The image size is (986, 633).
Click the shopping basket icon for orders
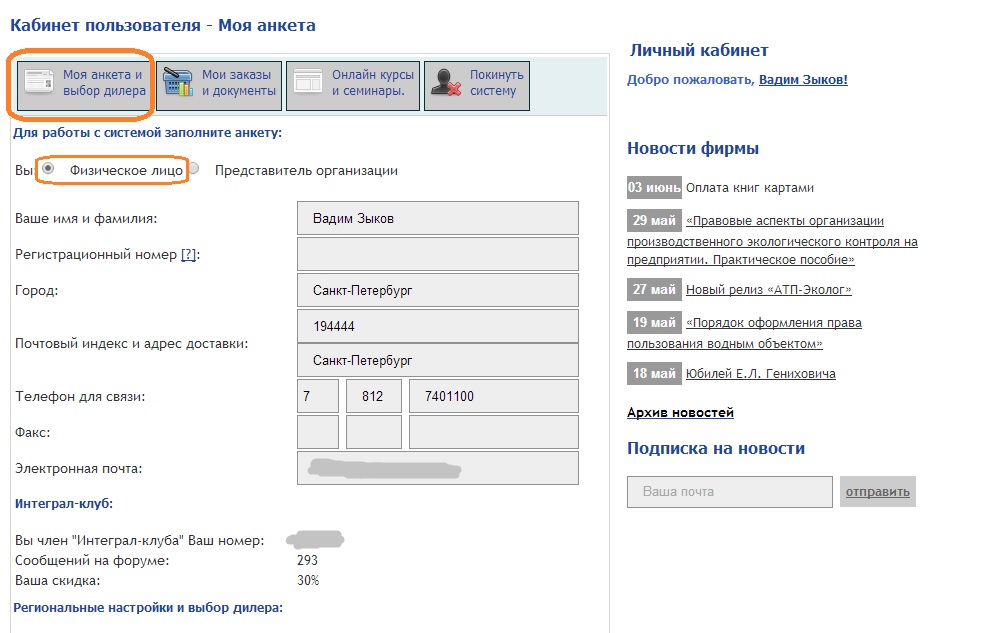pyautogui.click(x=178, y=83)
